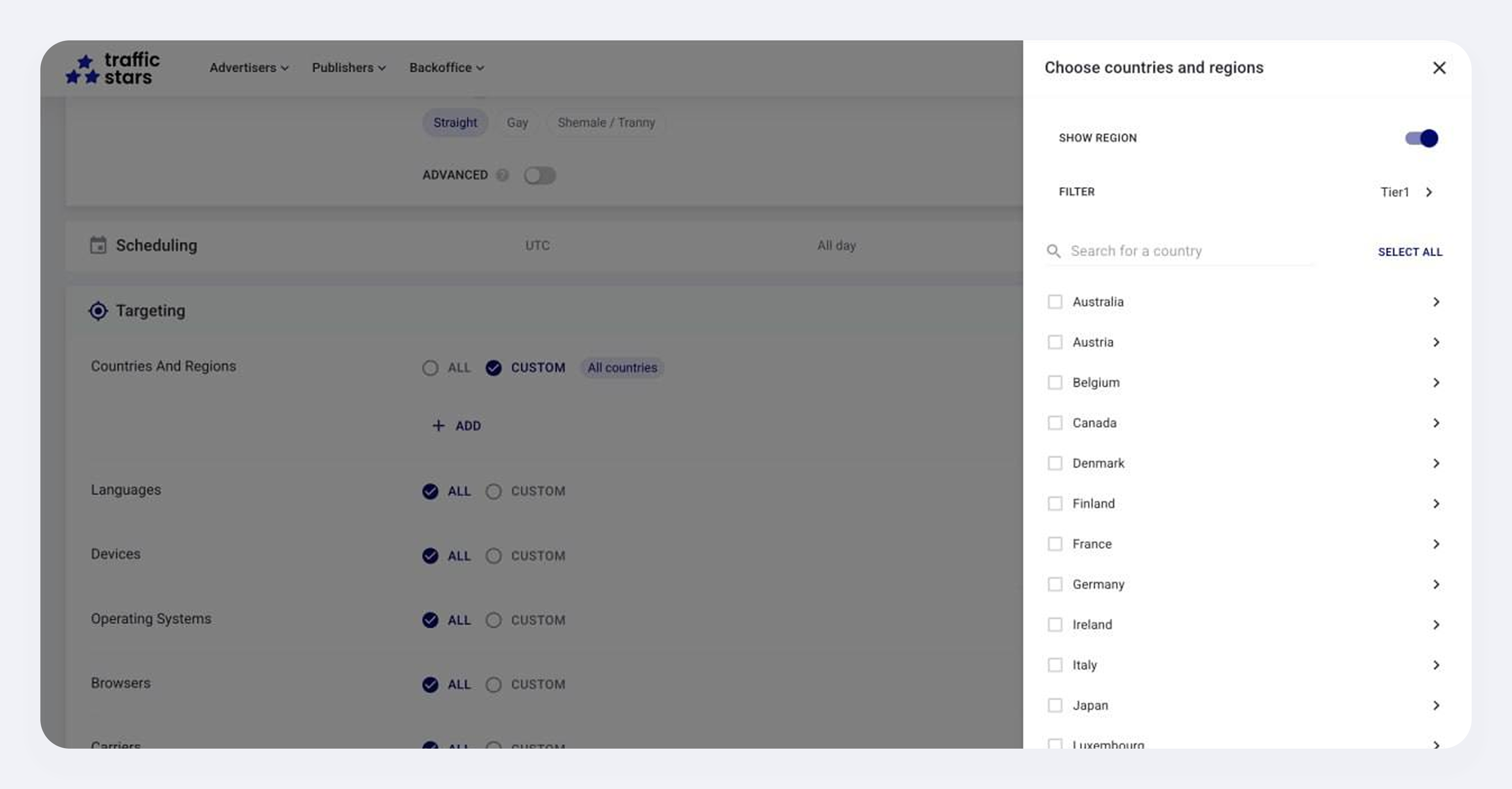This screenshot has height=789, width=1512.
Task: Expand France regions chevron
Action: point(1436,544)
